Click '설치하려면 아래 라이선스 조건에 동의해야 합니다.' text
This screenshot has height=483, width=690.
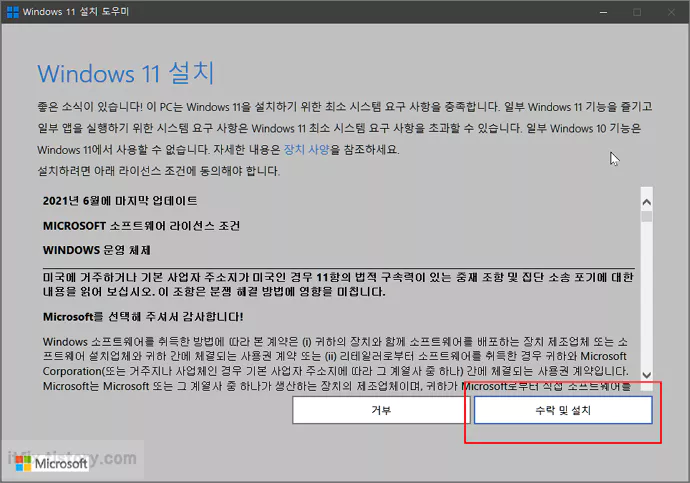158,171
